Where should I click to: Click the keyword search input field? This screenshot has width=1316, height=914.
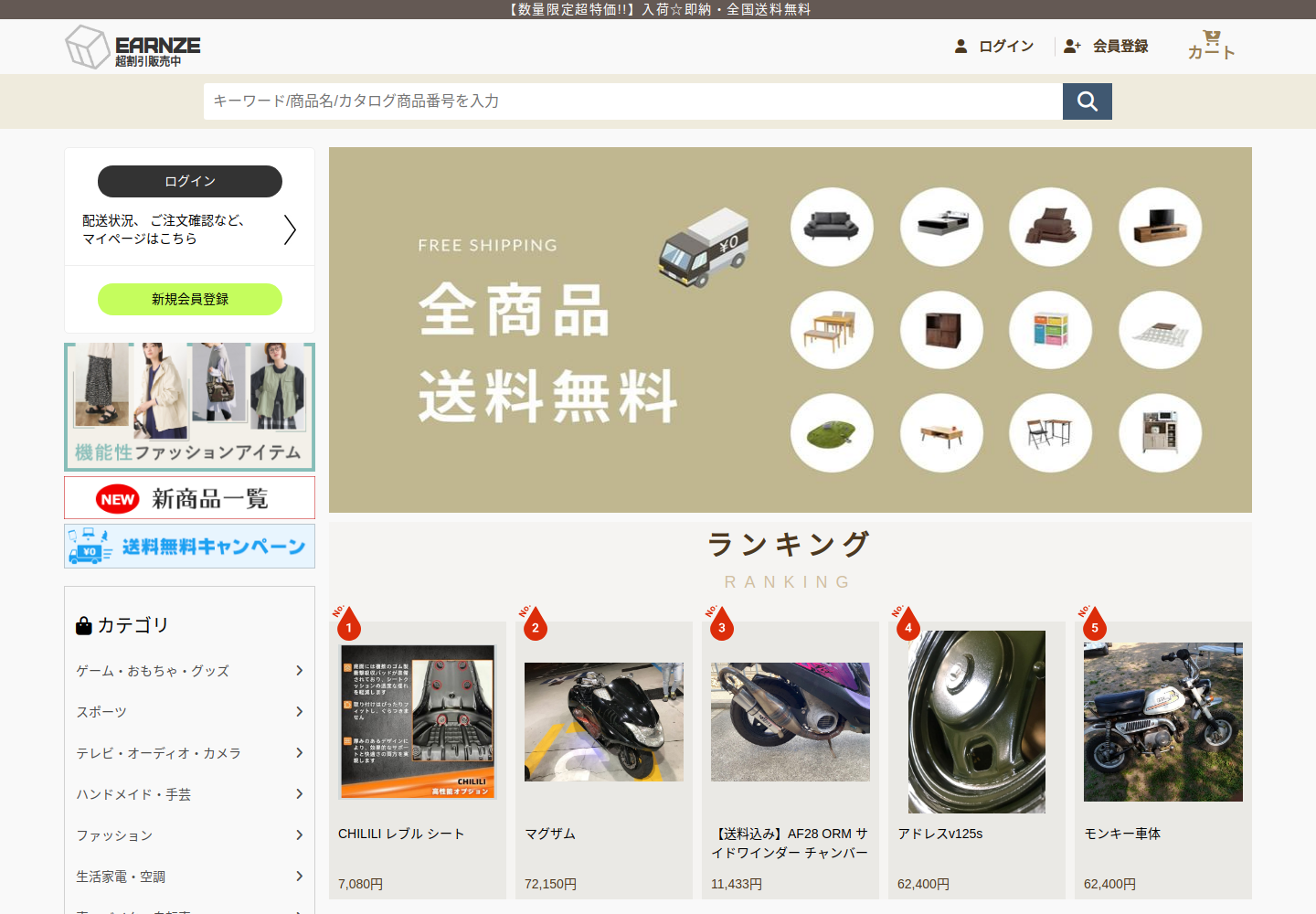633,101
